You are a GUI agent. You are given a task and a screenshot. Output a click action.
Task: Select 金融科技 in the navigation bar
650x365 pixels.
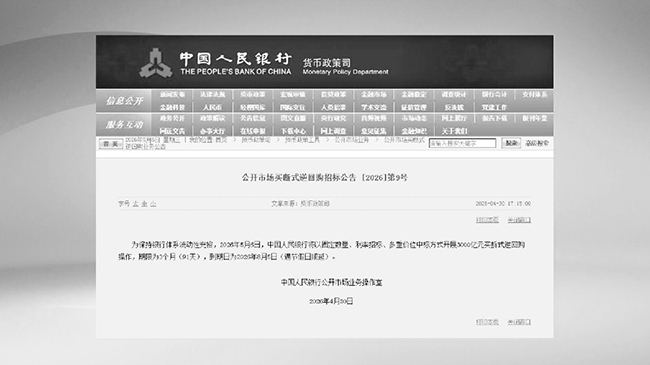point(172,107)
